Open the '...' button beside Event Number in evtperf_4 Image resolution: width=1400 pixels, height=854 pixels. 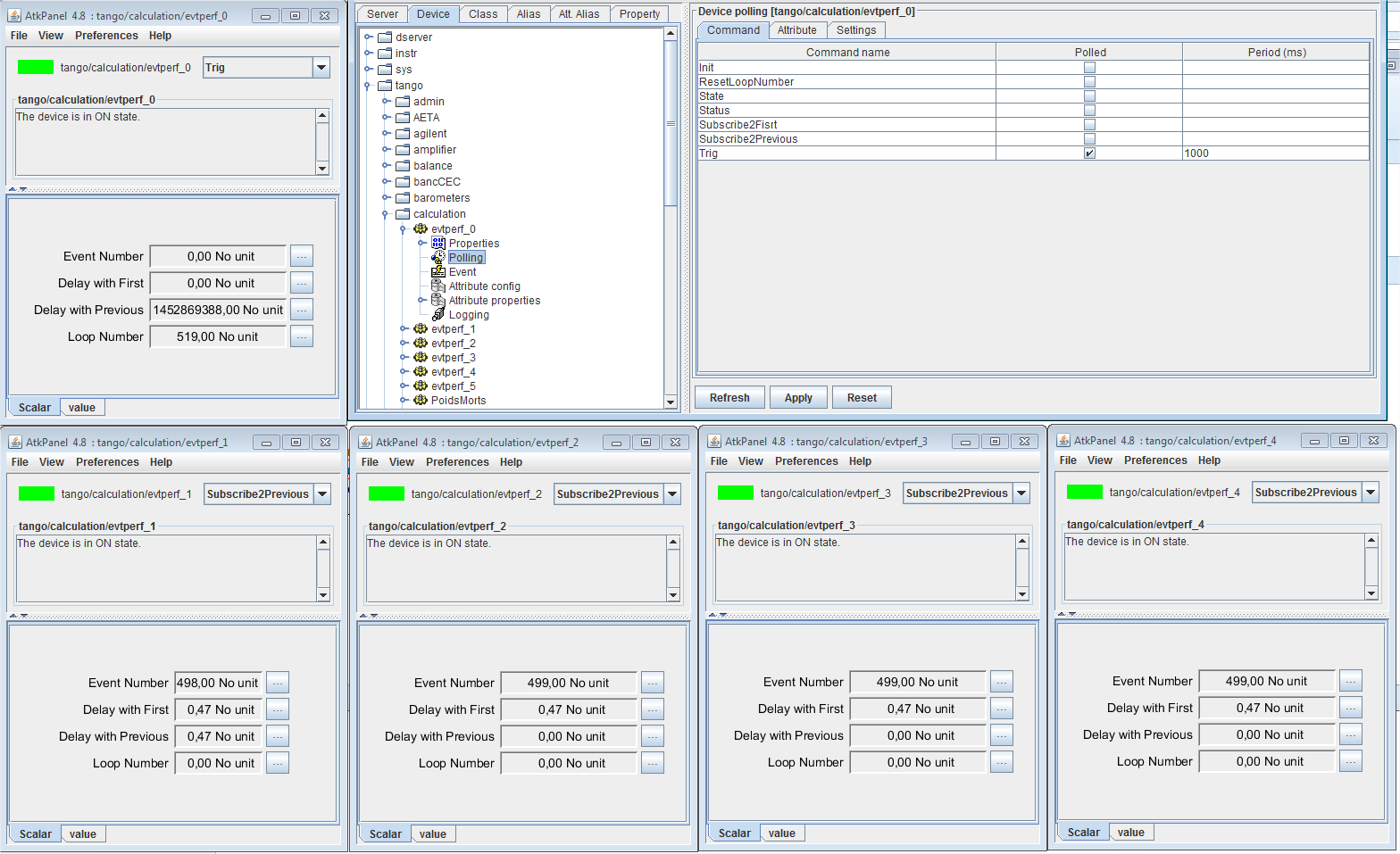click(1351, 681)
